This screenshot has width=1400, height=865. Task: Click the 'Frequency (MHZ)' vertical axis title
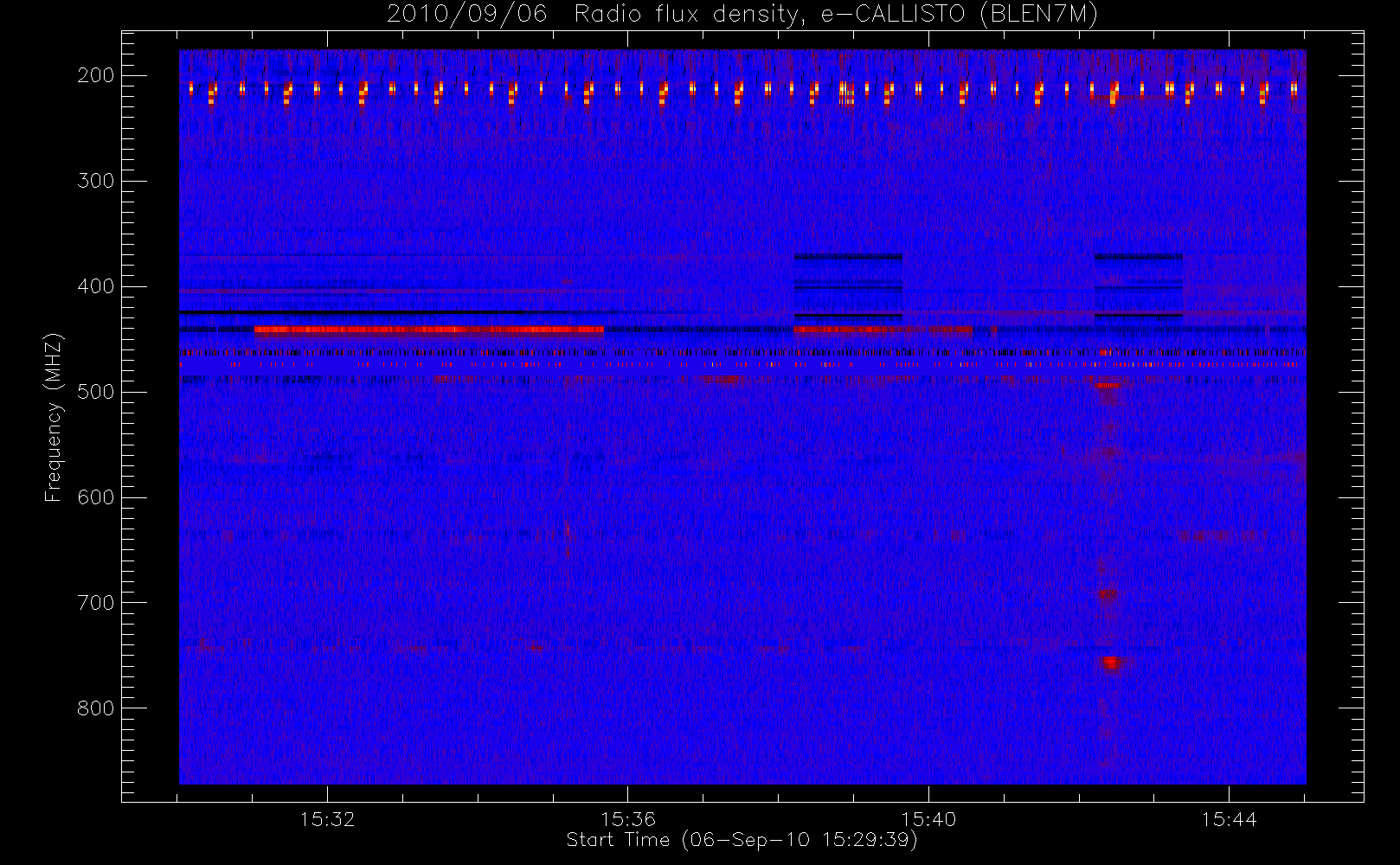(54, 417)
